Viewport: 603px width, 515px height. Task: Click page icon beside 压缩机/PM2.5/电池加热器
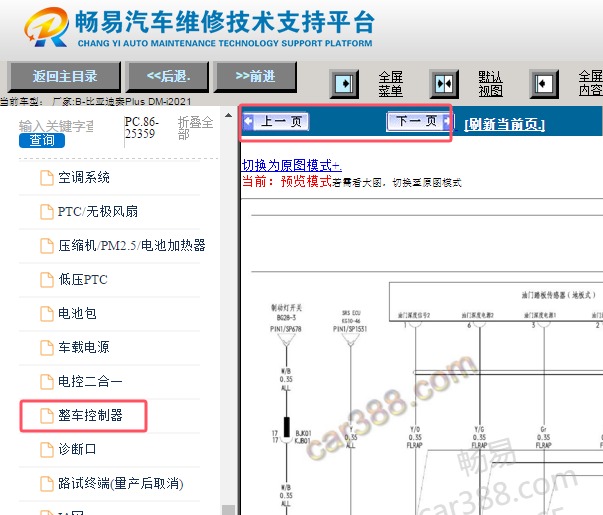[47, 245]
